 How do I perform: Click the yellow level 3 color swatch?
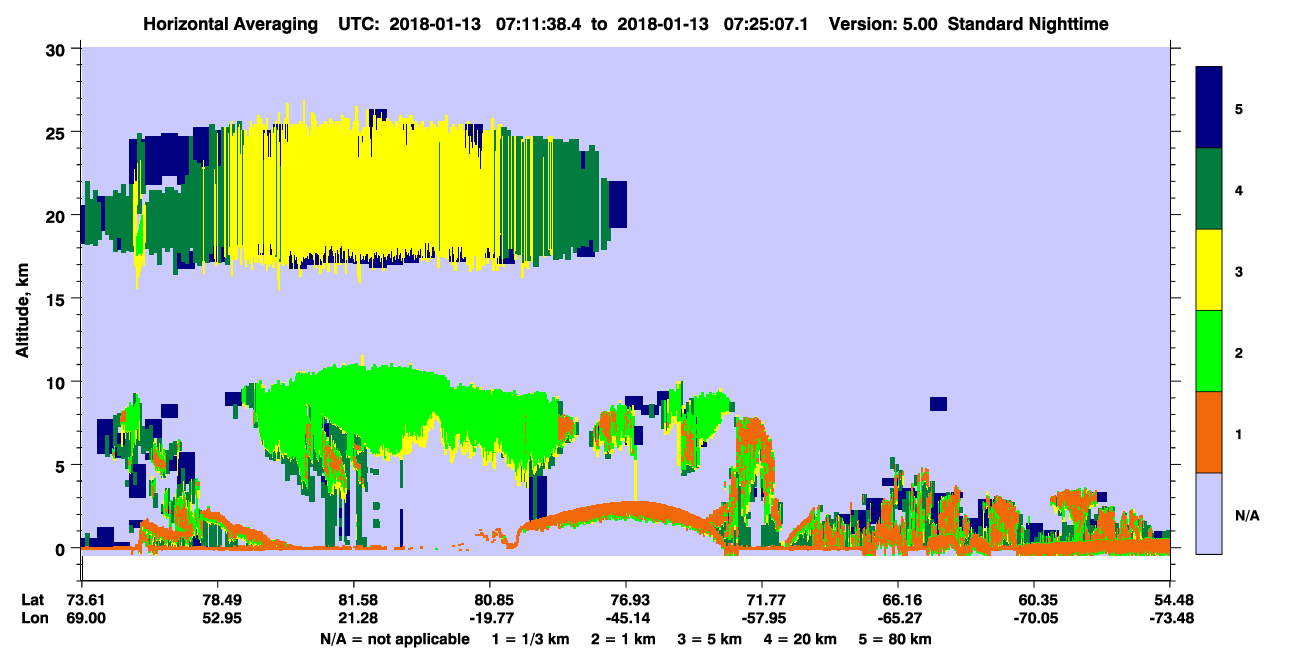tap(1209, 269)
